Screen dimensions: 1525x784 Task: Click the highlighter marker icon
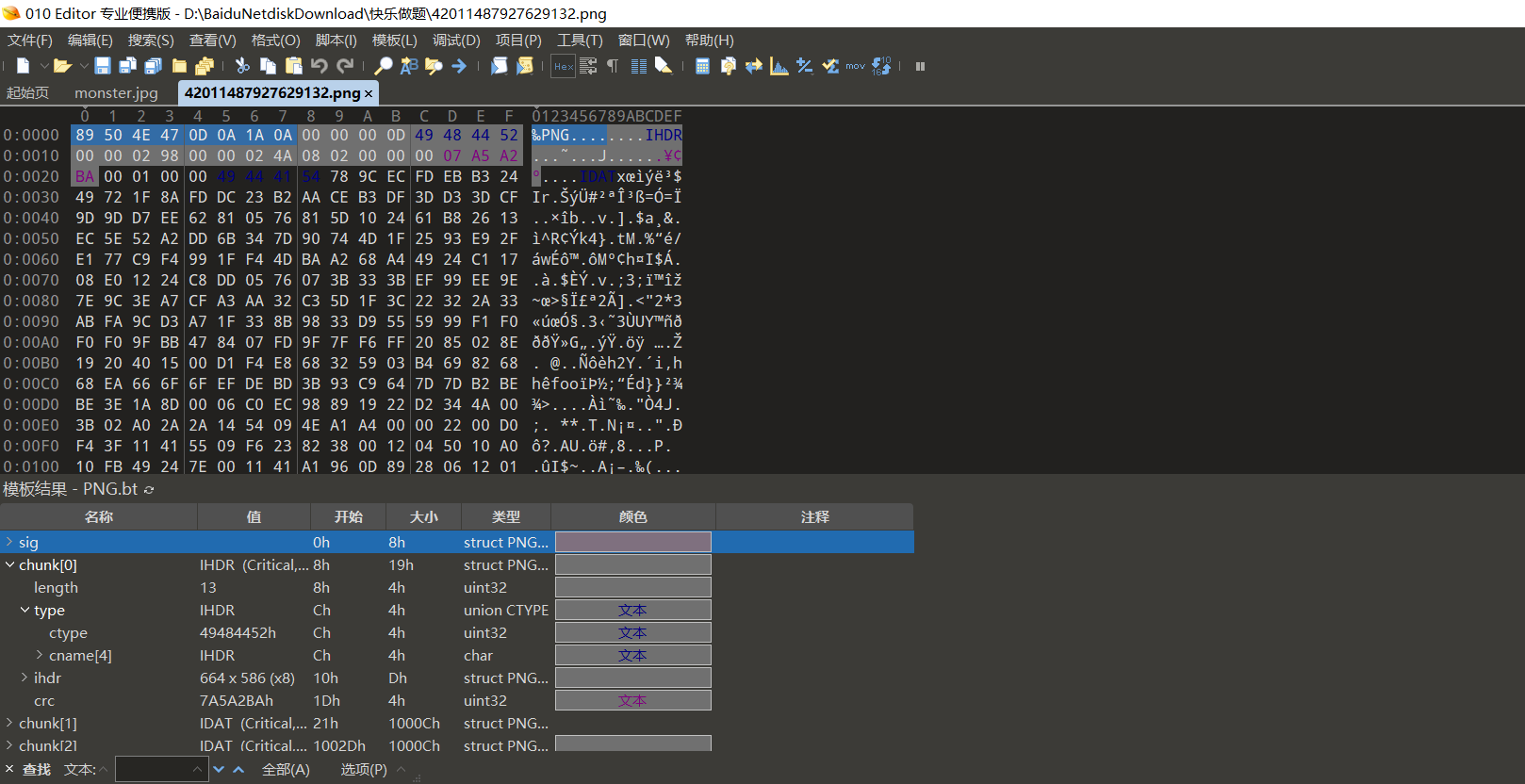click(664, 66)
